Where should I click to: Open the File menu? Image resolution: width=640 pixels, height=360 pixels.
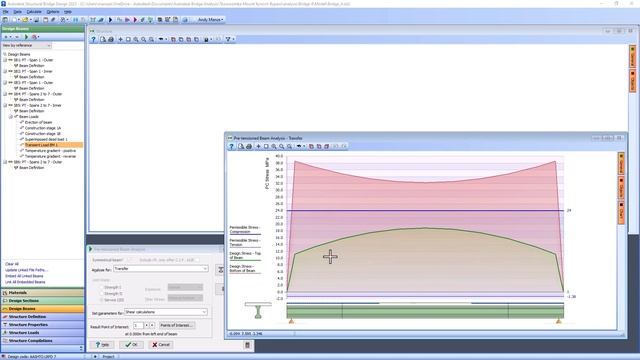(x=5, y=12)
